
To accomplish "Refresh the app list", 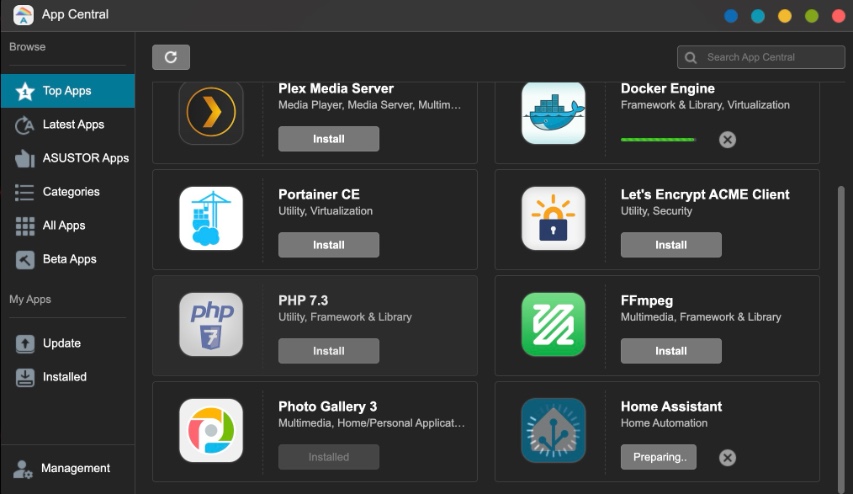I will tap(171, 57).
